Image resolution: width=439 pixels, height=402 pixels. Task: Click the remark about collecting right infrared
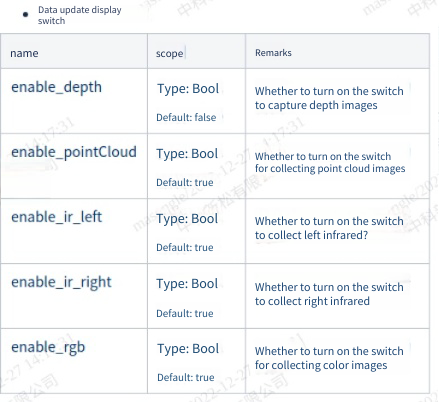(329, 294)
